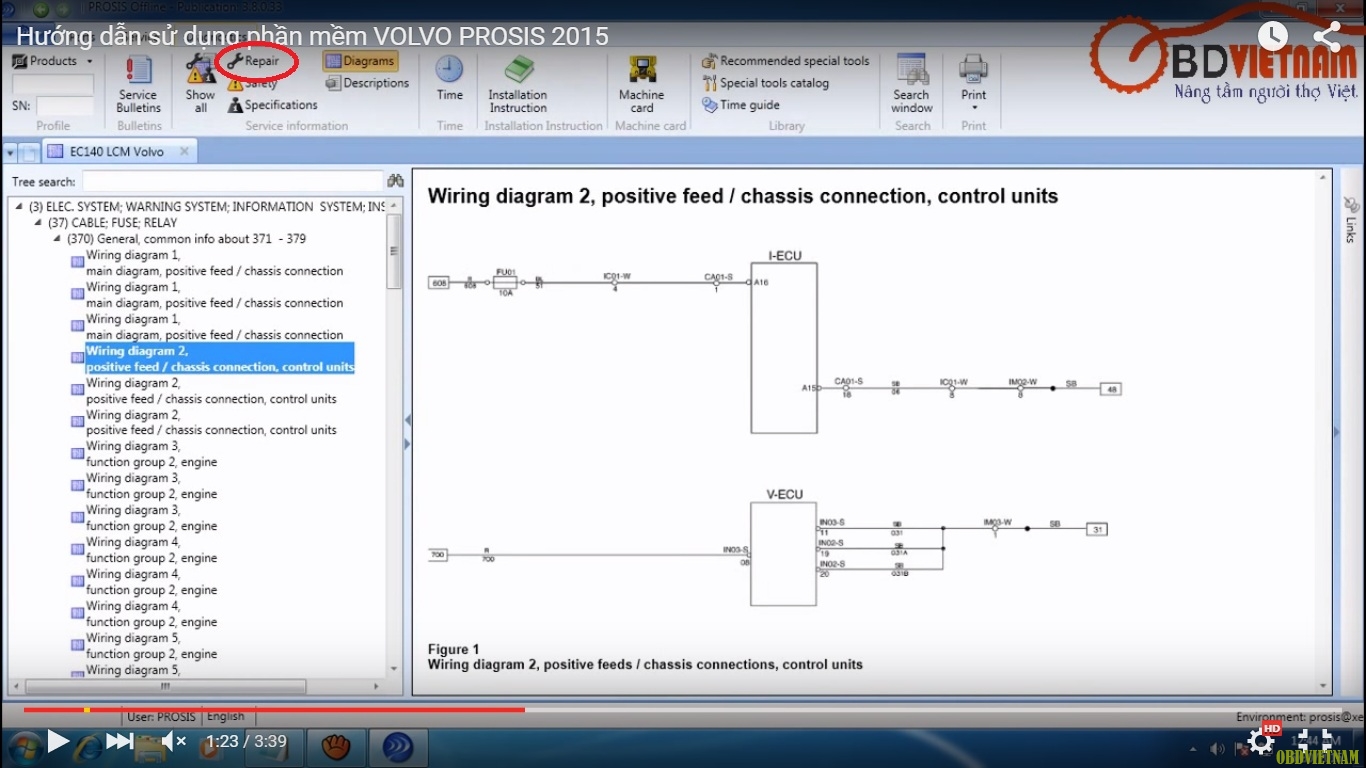This screenshot has width=1366, height=768.
Task: Collapse the (370) General node
Action: point(57,239)
